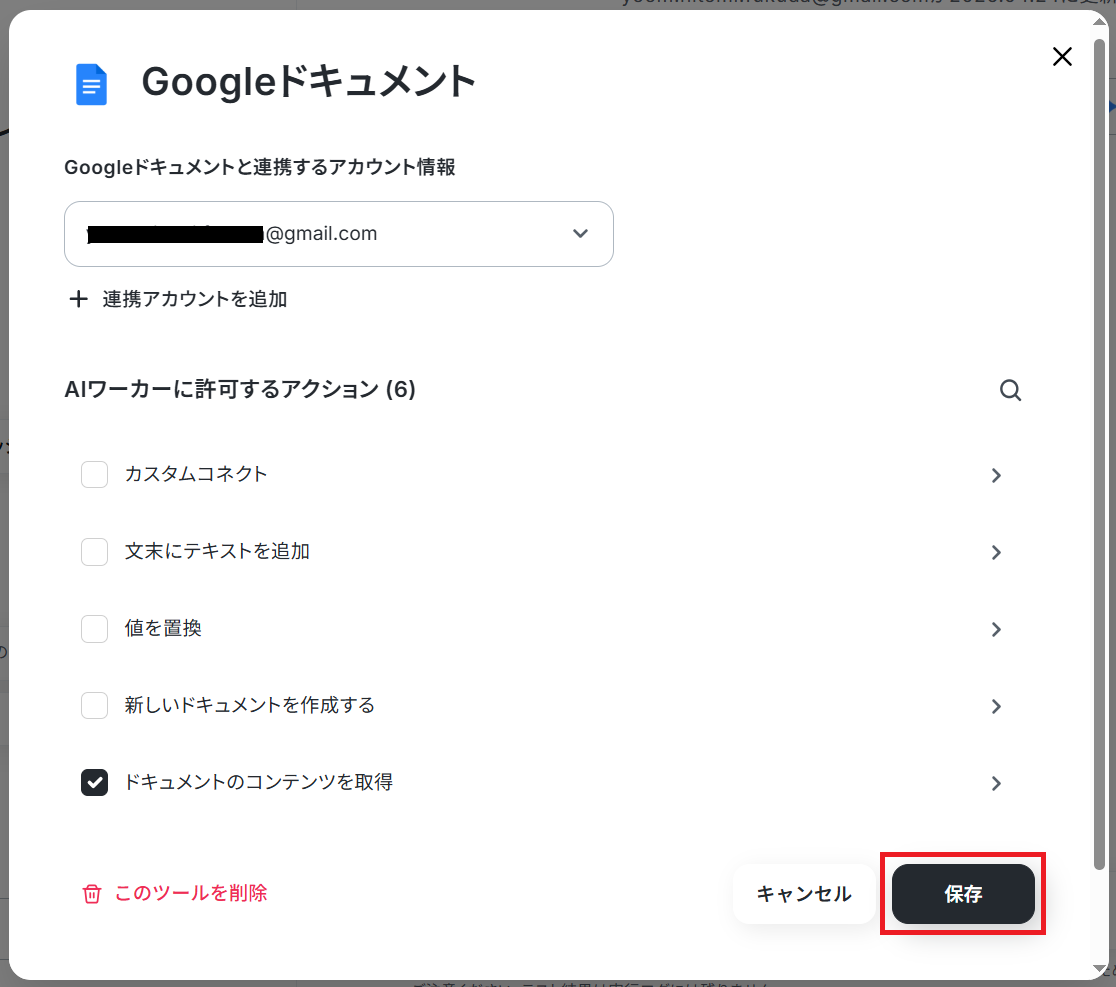1116x987 pixels.
Task: Check the カスタムコネクト checkbox
Action: tap(95, 475)
